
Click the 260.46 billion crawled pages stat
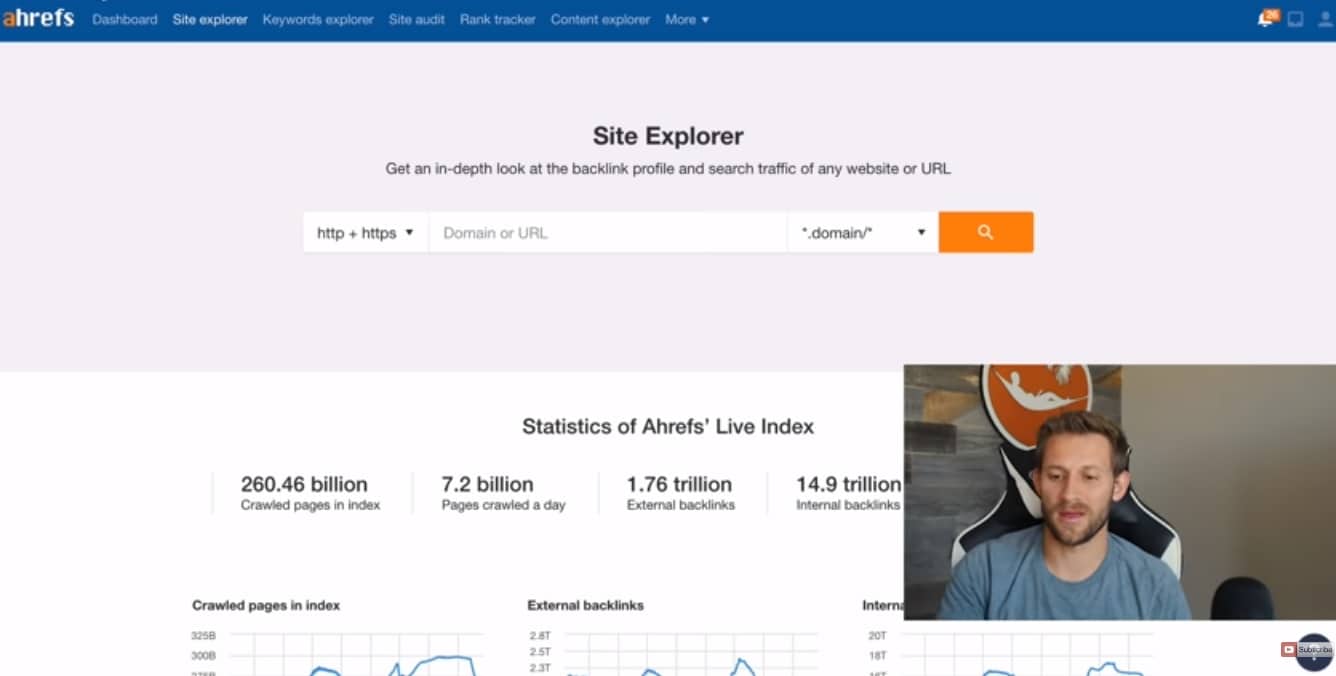click(310, 493)
